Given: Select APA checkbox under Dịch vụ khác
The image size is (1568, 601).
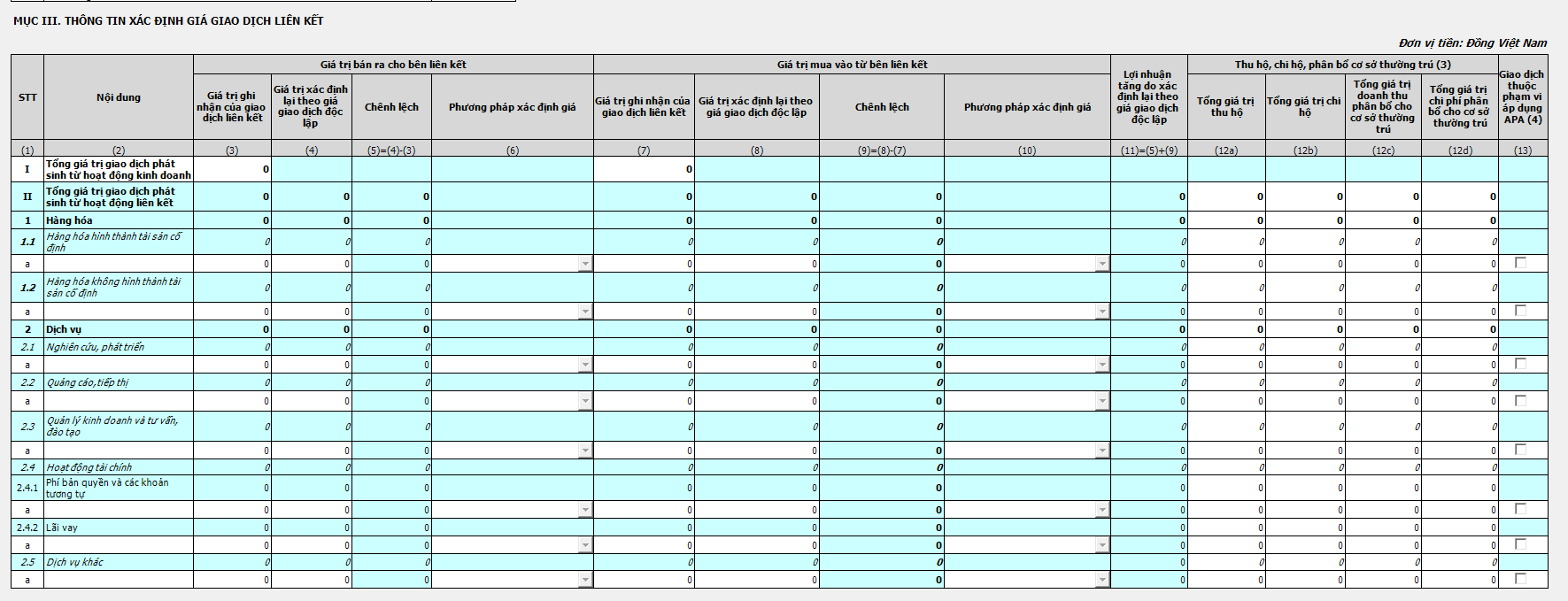Looking at the screenshot, I should point(1520,579).
